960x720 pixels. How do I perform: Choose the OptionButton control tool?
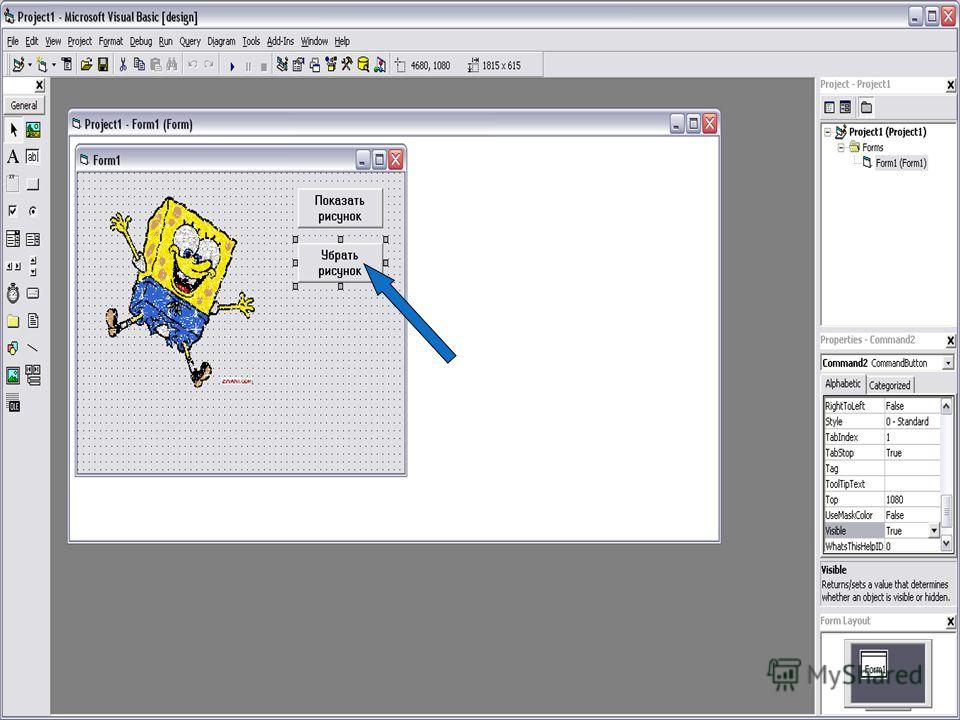33,211
